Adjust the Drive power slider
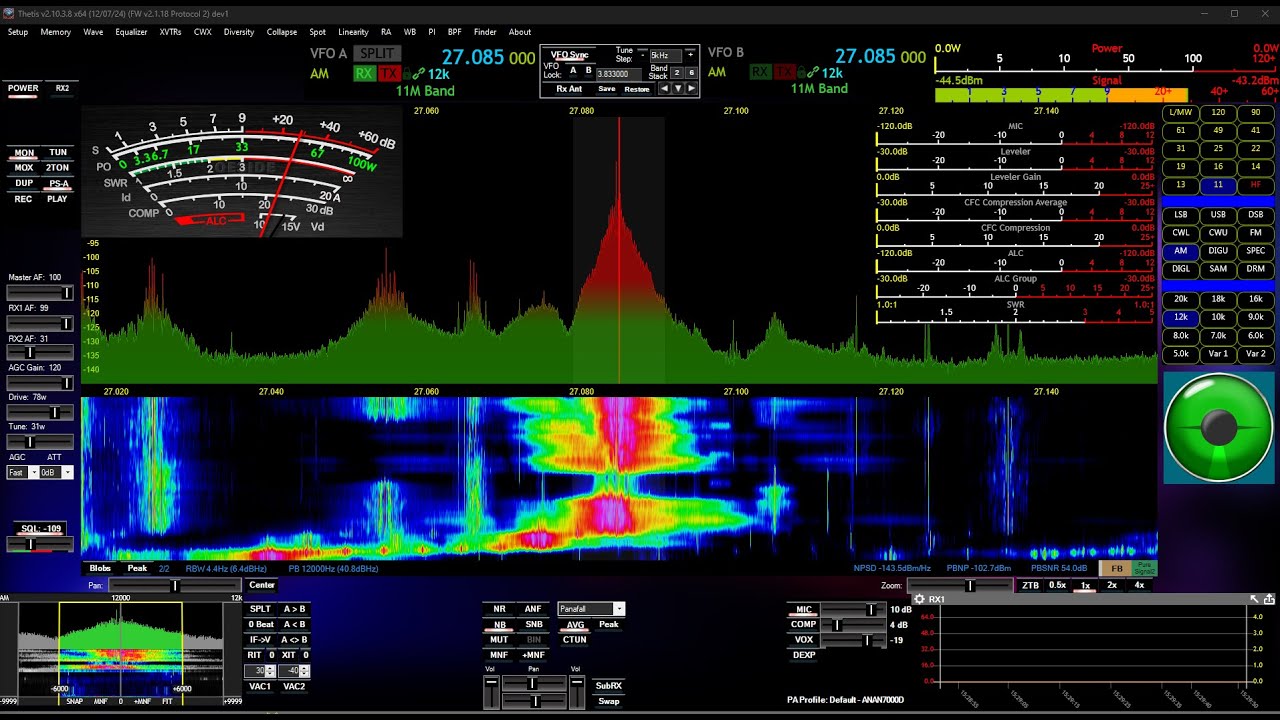Image resolution: width=1280 pixels, height=720 pixels. [40, 413]
